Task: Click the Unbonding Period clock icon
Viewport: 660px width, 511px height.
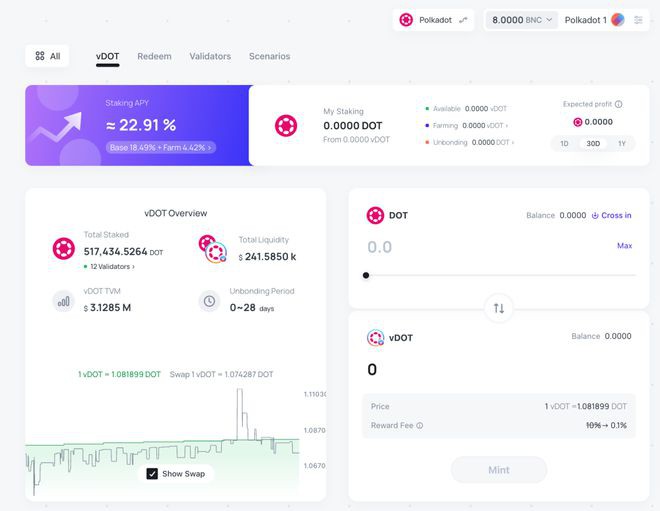Action: tap(209, 300)
